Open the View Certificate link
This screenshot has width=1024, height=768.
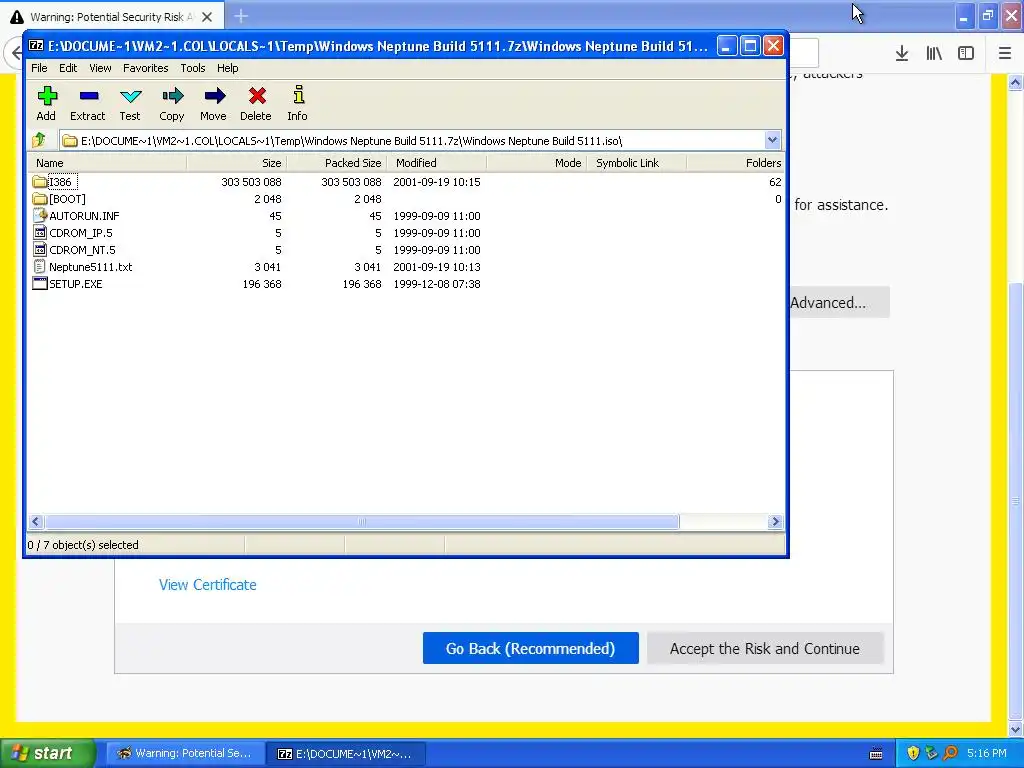[x=208, y=584]
